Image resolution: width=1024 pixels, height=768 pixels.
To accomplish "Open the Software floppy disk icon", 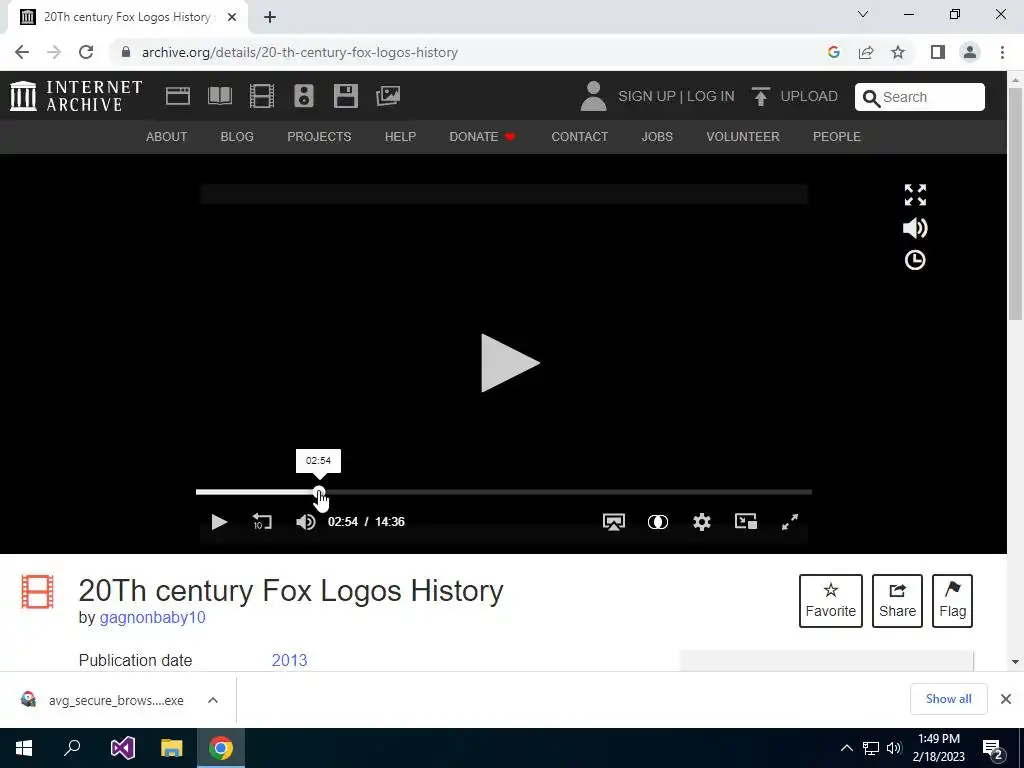I will point(345,96).
